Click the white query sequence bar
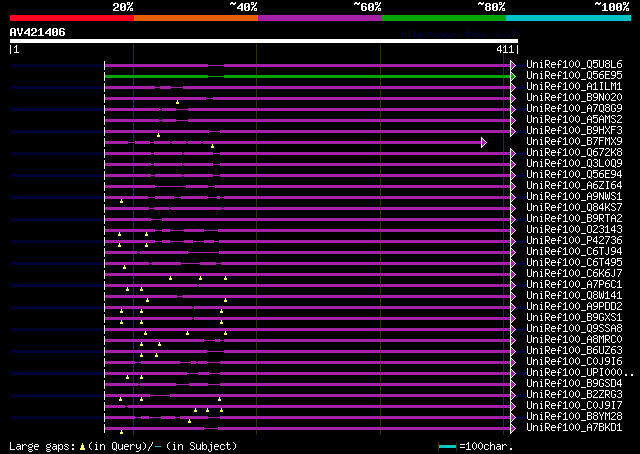This screenshot has width=640, height=454. (x=264, y=41)
